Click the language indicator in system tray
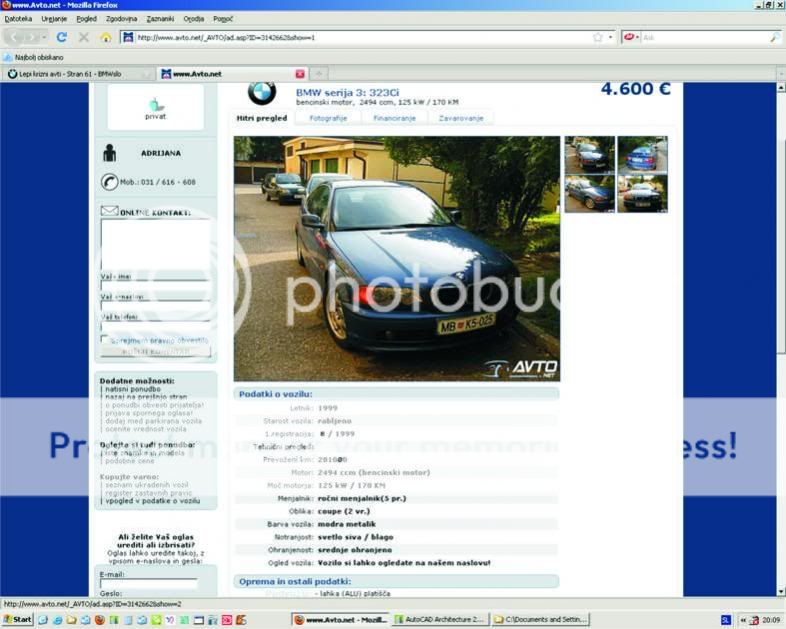The height and width of the screenshot is (629, 786). click(725, 620)
